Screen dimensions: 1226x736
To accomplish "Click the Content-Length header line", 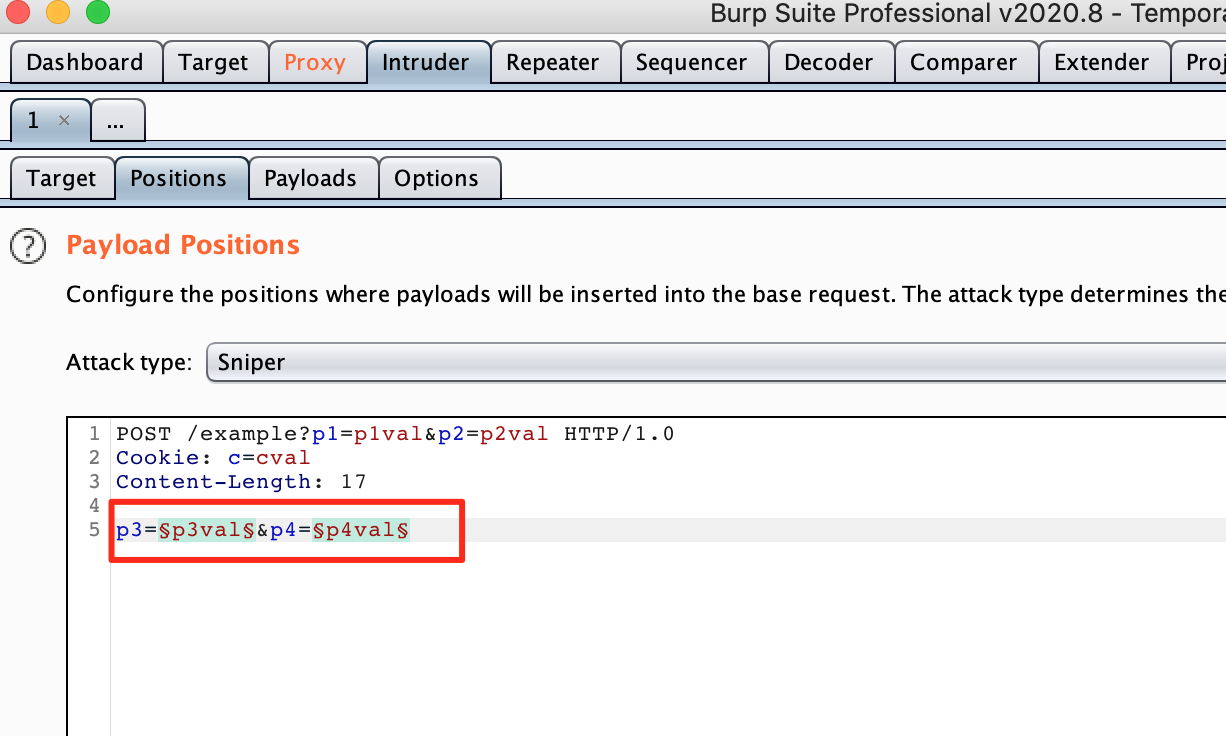I will pyautogui.click(x=241, y=482).
